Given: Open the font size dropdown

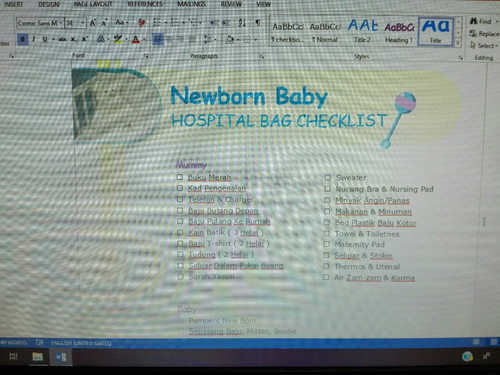Looking at the screenshot, I should point(83,23).
